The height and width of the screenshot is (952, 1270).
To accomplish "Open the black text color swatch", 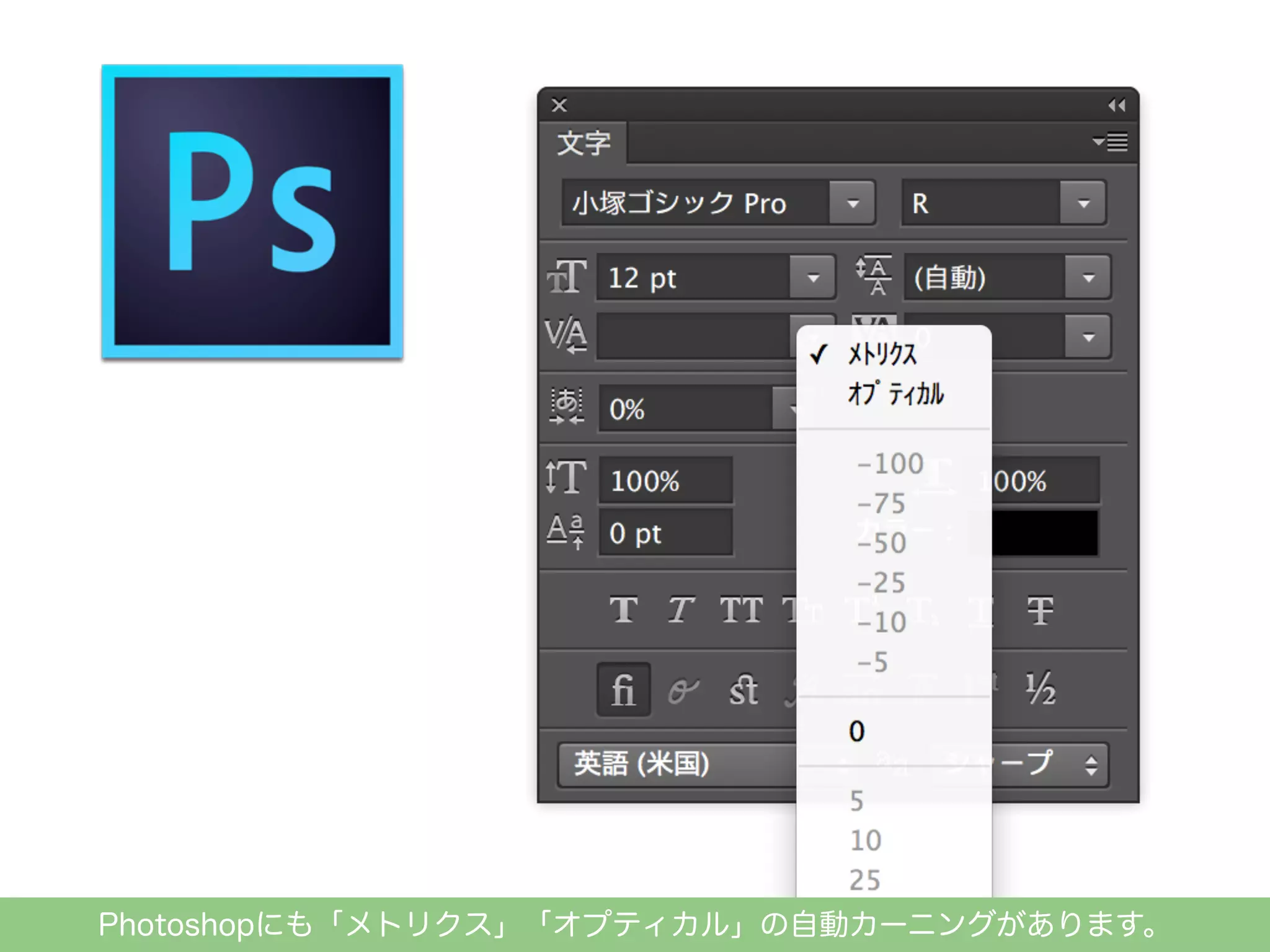I will [1045, 532].
